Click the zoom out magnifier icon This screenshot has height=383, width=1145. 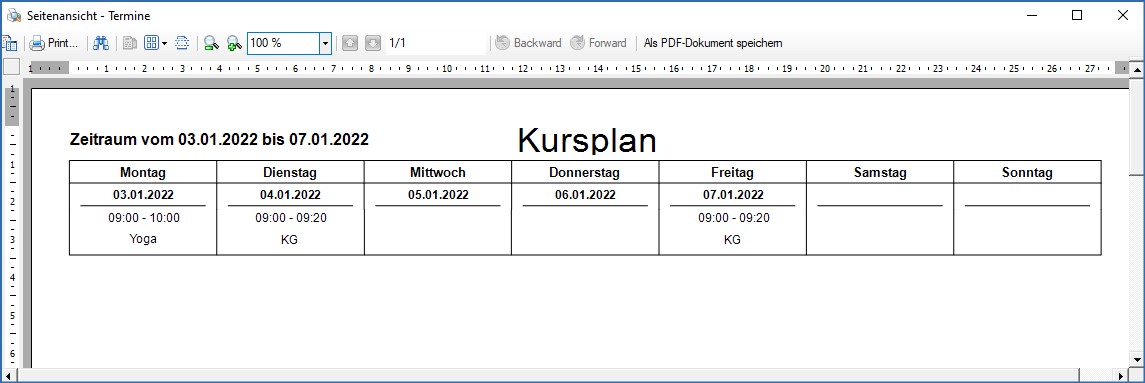(212, 43)
